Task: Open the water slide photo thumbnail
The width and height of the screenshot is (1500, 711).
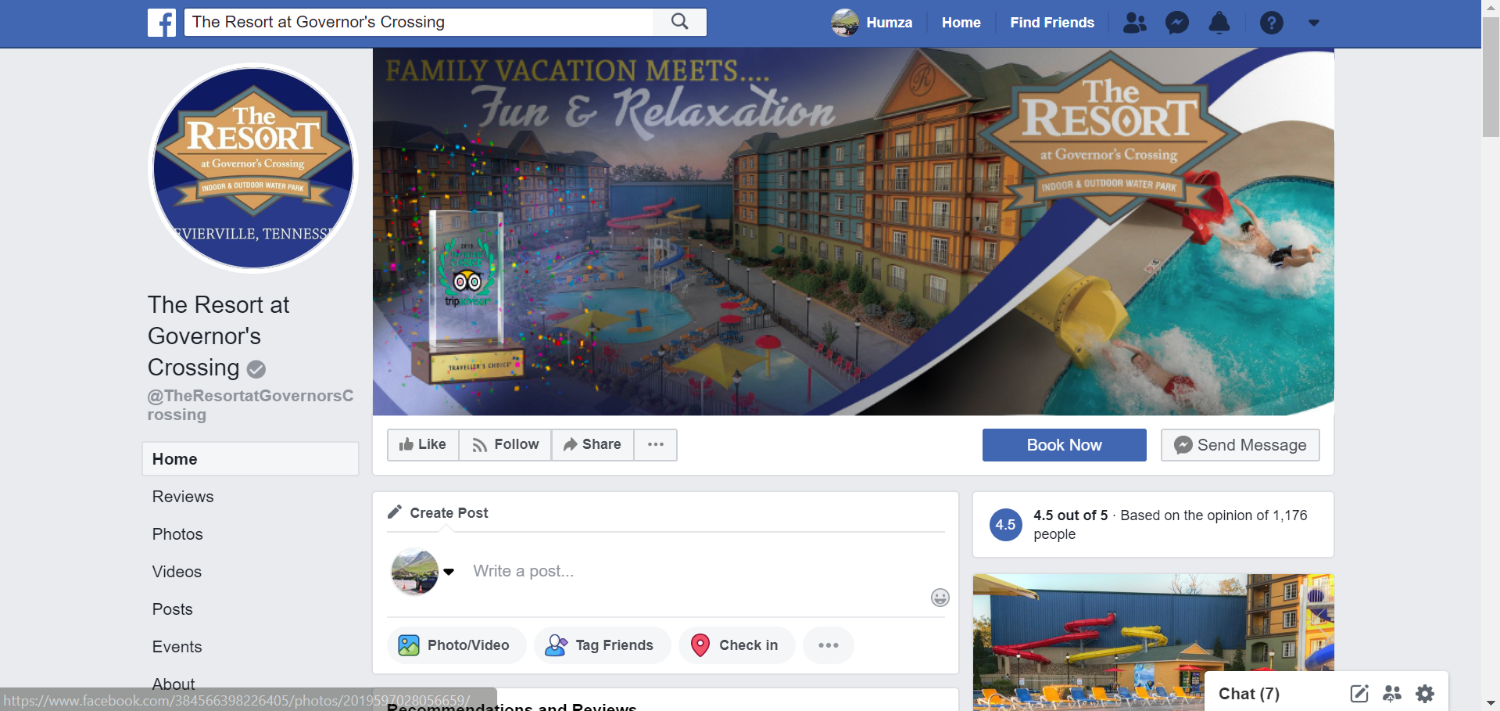Action: coord(1153,642)
